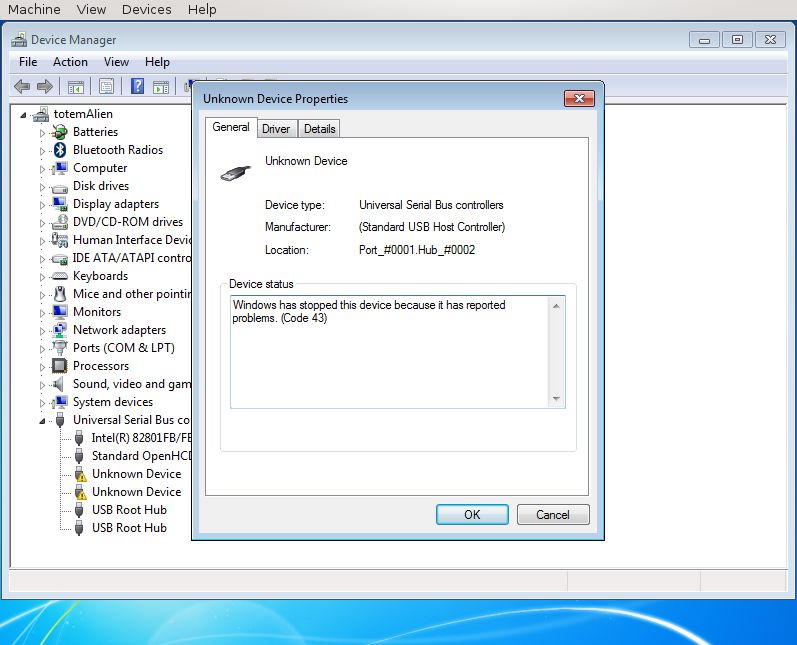797x645 pixels.
Task: Select the Intel(R) 82801FB USB controller
Action: [x=141, y=438]
